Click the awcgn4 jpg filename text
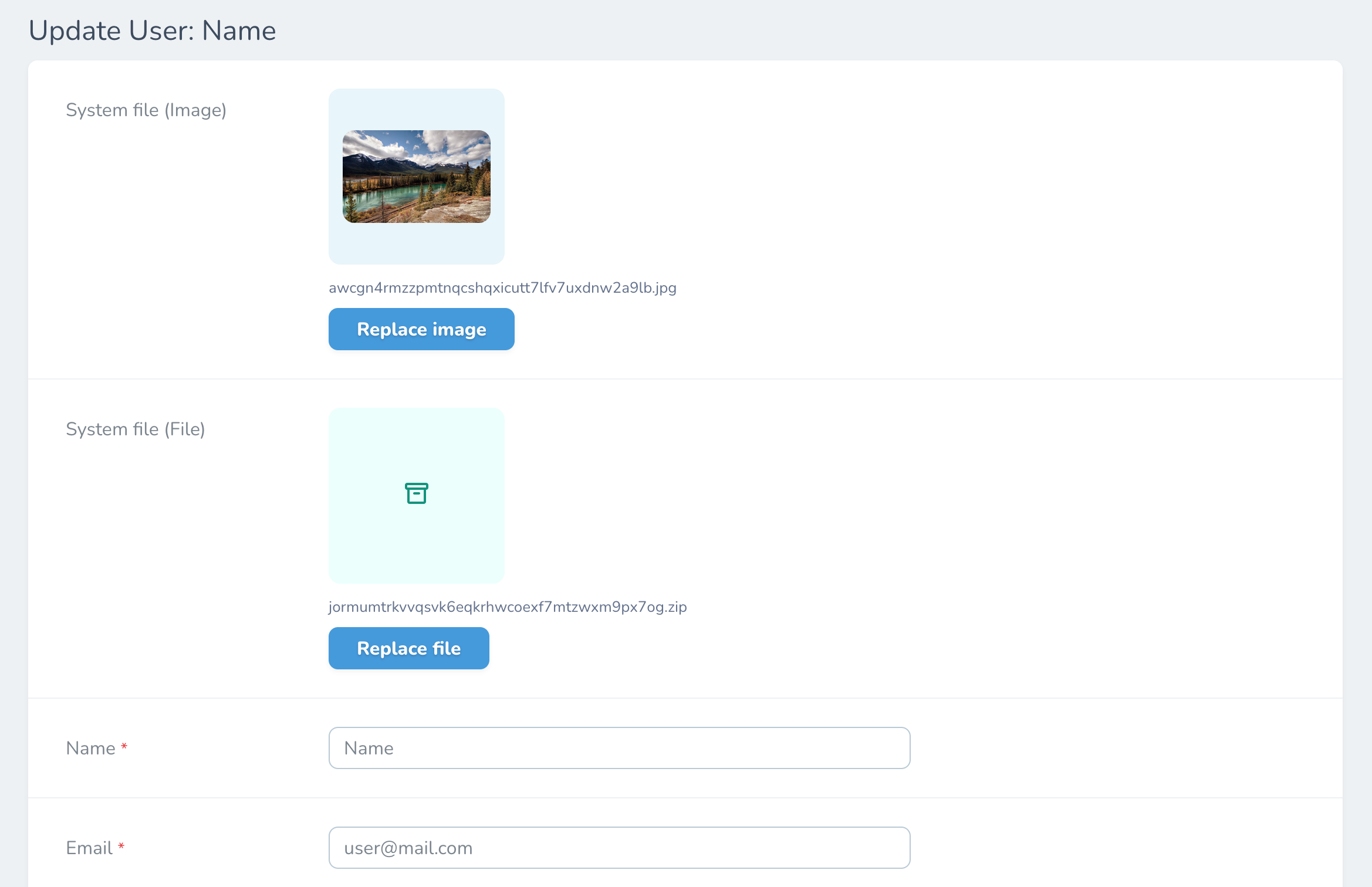Viewport: 1372px width, 887px height. (x=502, y=287)
